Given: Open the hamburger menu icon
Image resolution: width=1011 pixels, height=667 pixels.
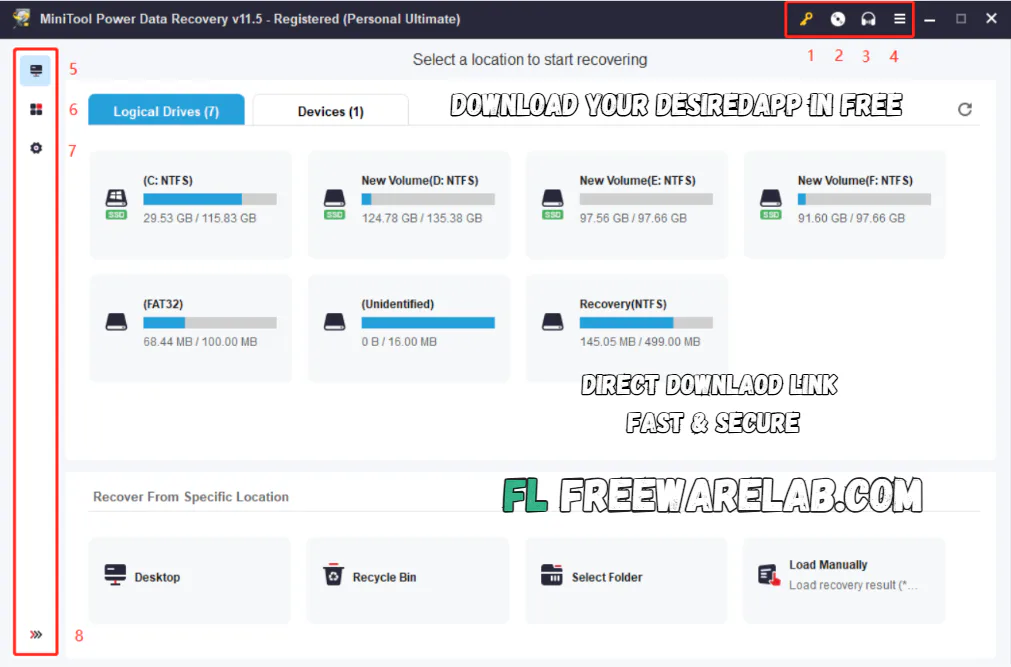Looking at the screenshot, I should point(899,19).
